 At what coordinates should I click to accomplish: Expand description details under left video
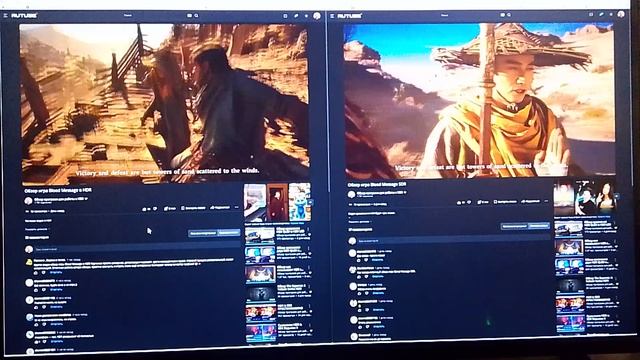[37, 229]
